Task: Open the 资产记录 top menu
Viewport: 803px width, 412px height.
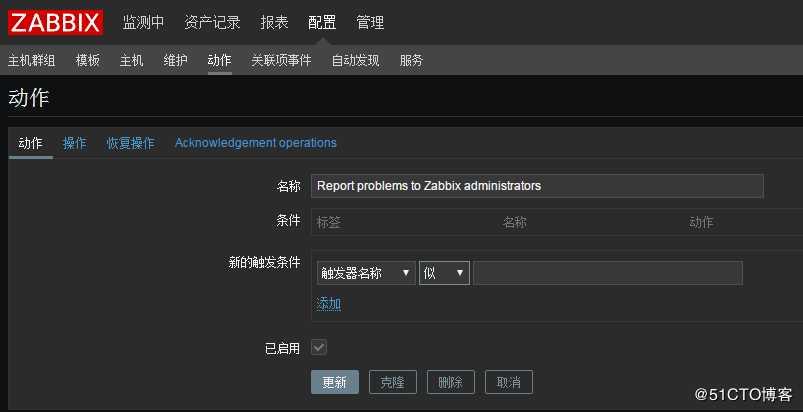Action: coord(212,23)
